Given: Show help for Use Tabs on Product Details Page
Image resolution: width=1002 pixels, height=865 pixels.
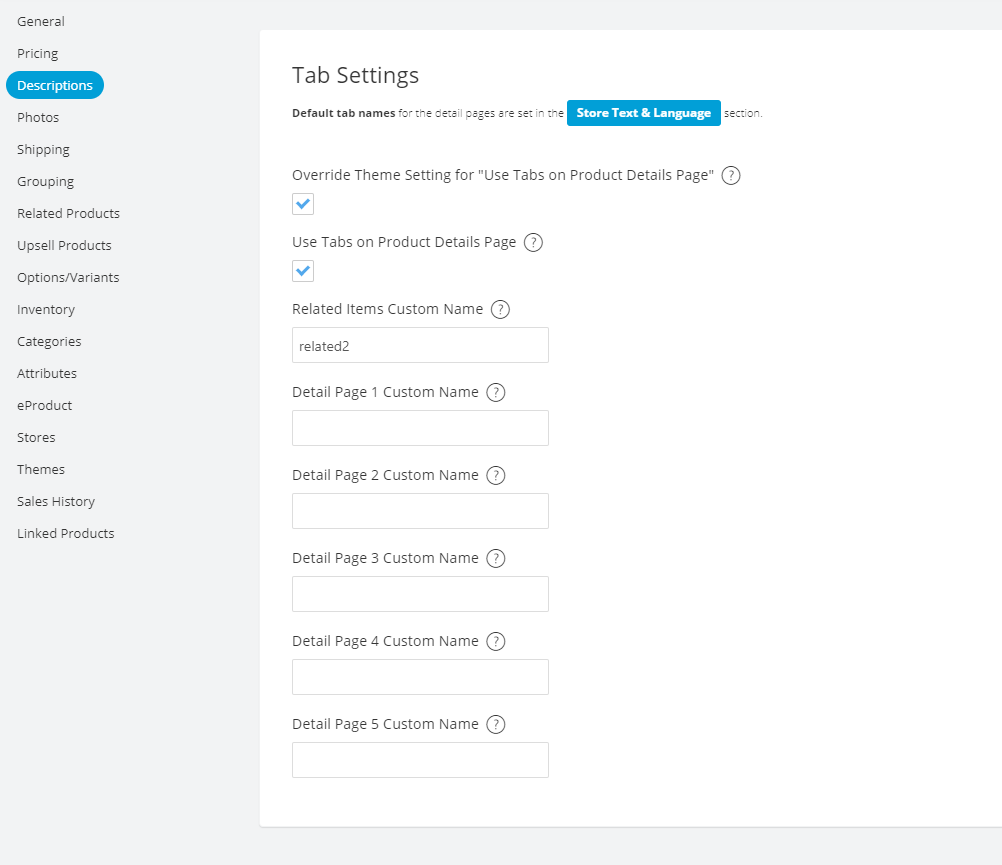Looking at the screenshot, I should point(533,242).
